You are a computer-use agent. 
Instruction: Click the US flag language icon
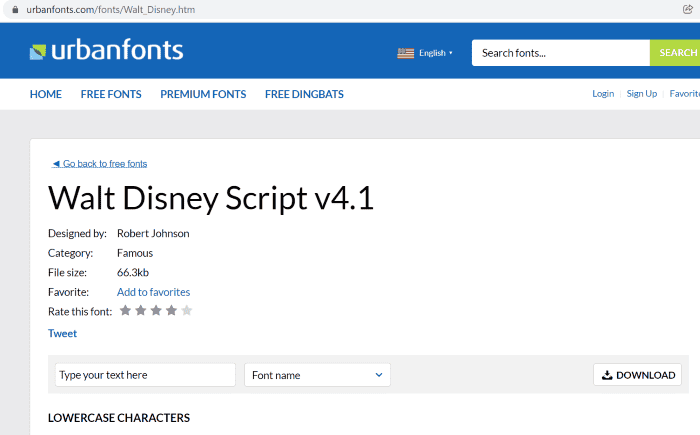pos(405,53)
